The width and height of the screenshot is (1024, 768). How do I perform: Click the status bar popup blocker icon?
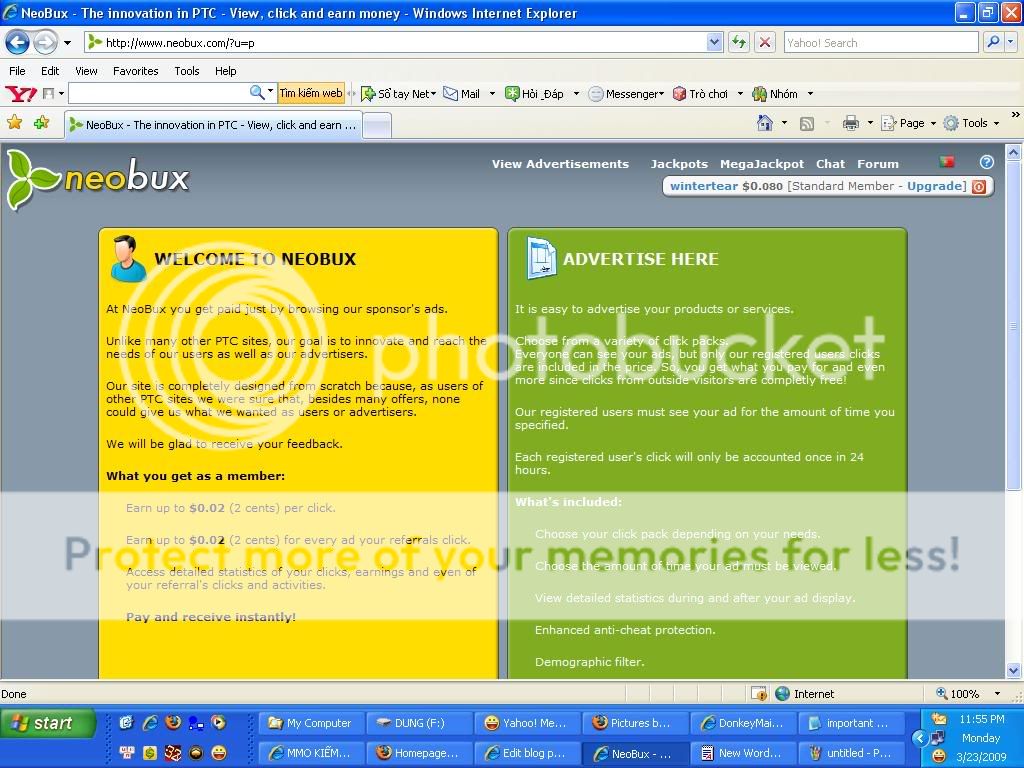pos(758,694)
